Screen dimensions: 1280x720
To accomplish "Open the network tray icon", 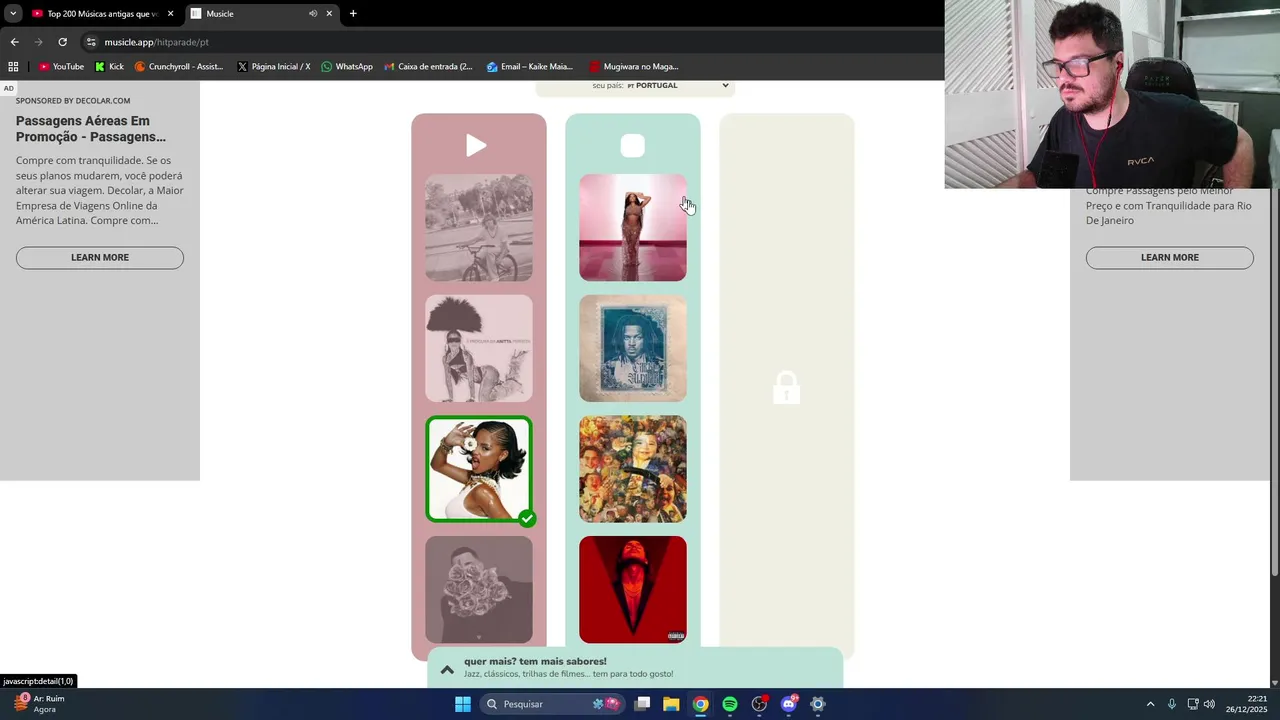I will [1193, 704].
